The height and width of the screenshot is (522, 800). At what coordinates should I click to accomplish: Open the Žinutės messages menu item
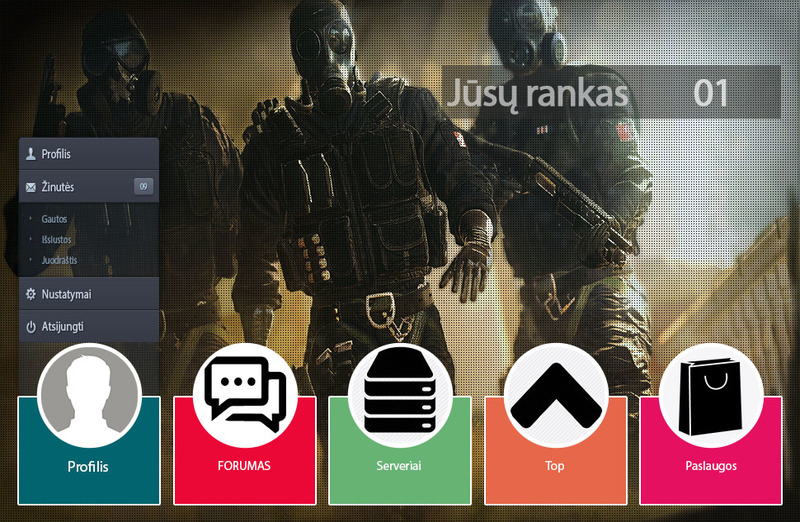(x=89, y=187)
